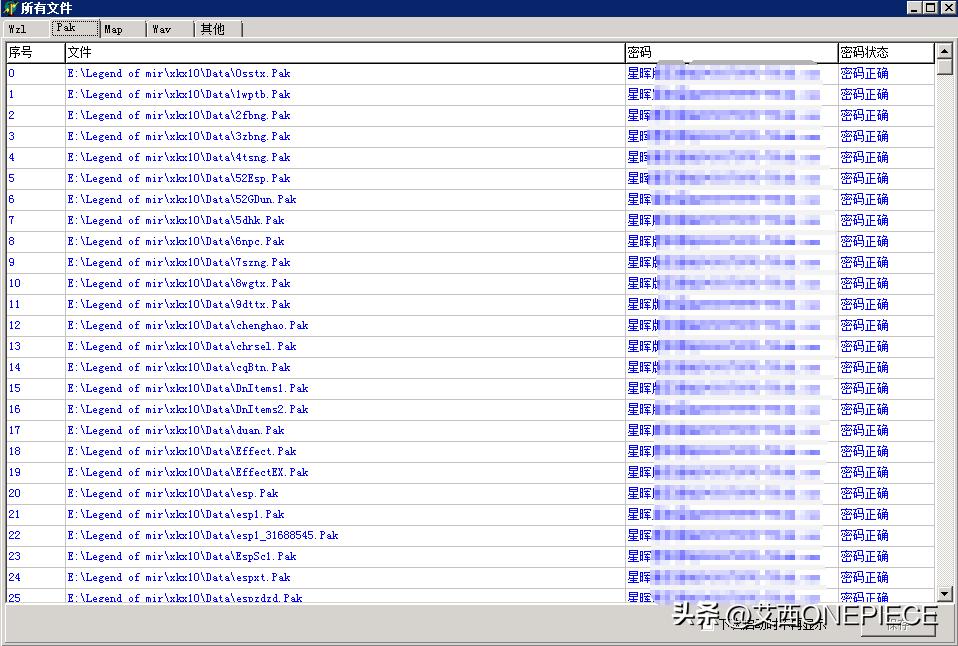This screenshot has height=646, width=958.
Task: Select the 7szng.Pak file path
Action: [178, 262]
